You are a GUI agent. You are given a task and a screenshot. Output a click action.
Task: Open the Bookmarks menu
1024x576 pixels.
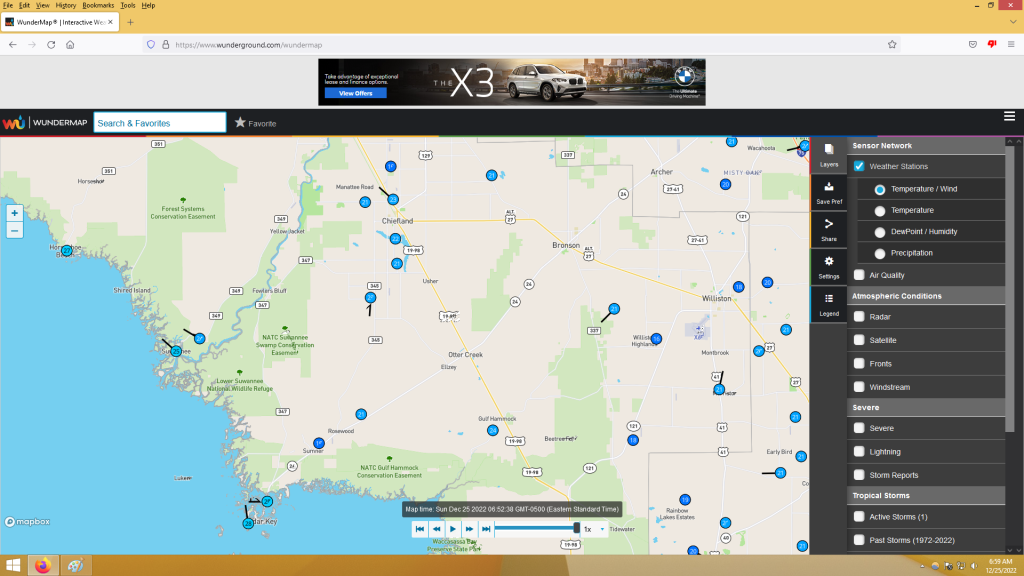(x=98, y=5)
